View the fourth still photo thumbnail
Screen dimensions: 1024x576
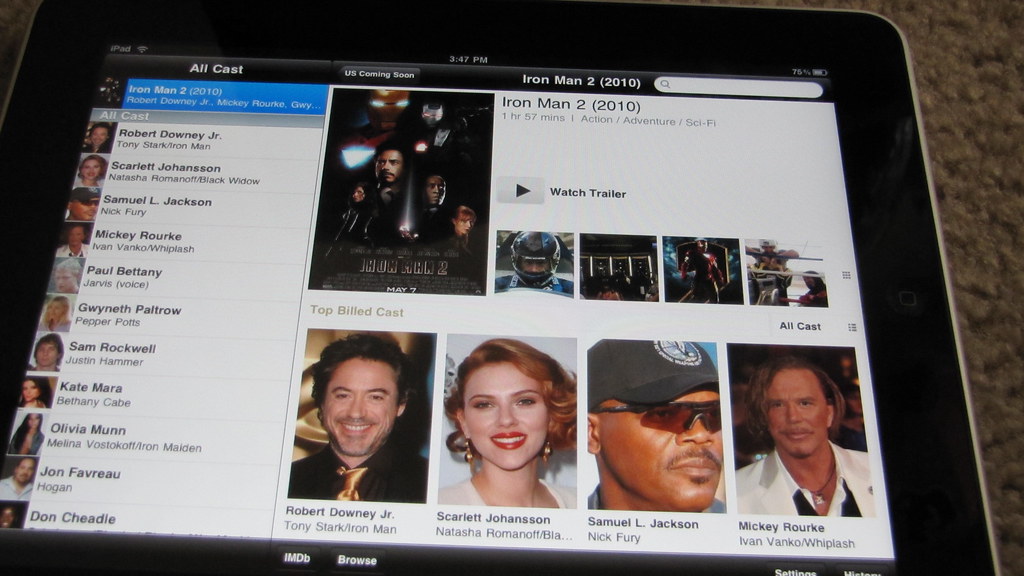pos(787,273)
